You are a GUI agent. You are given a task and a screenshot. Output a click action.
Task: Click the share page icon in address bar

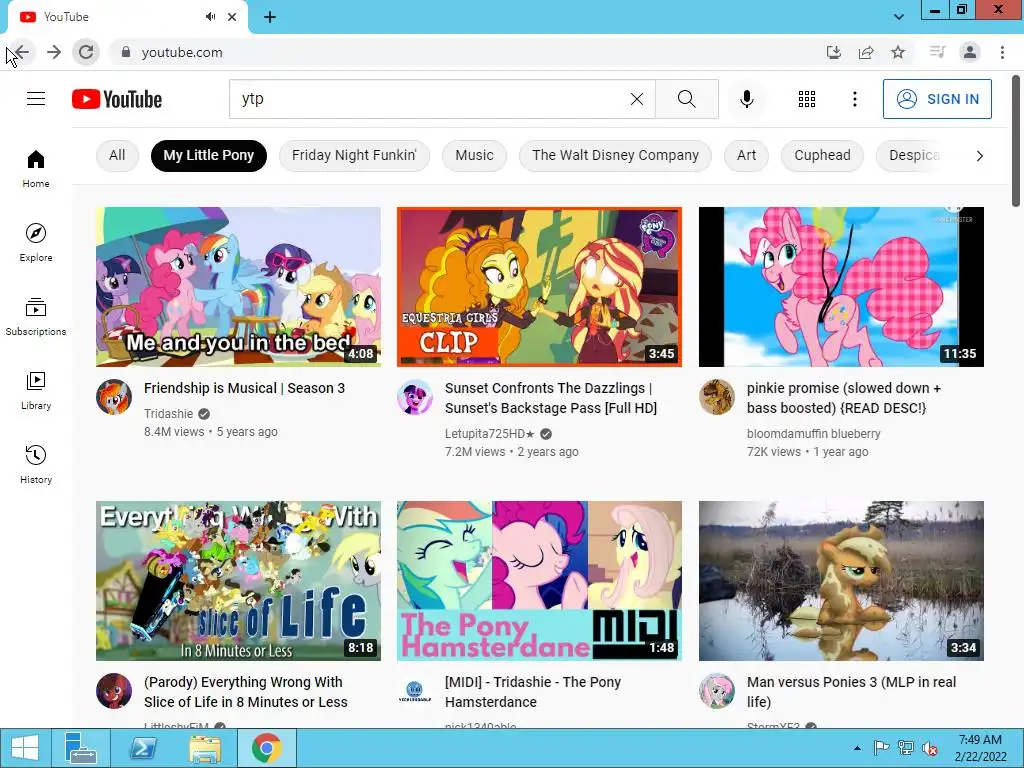point(866,52)
